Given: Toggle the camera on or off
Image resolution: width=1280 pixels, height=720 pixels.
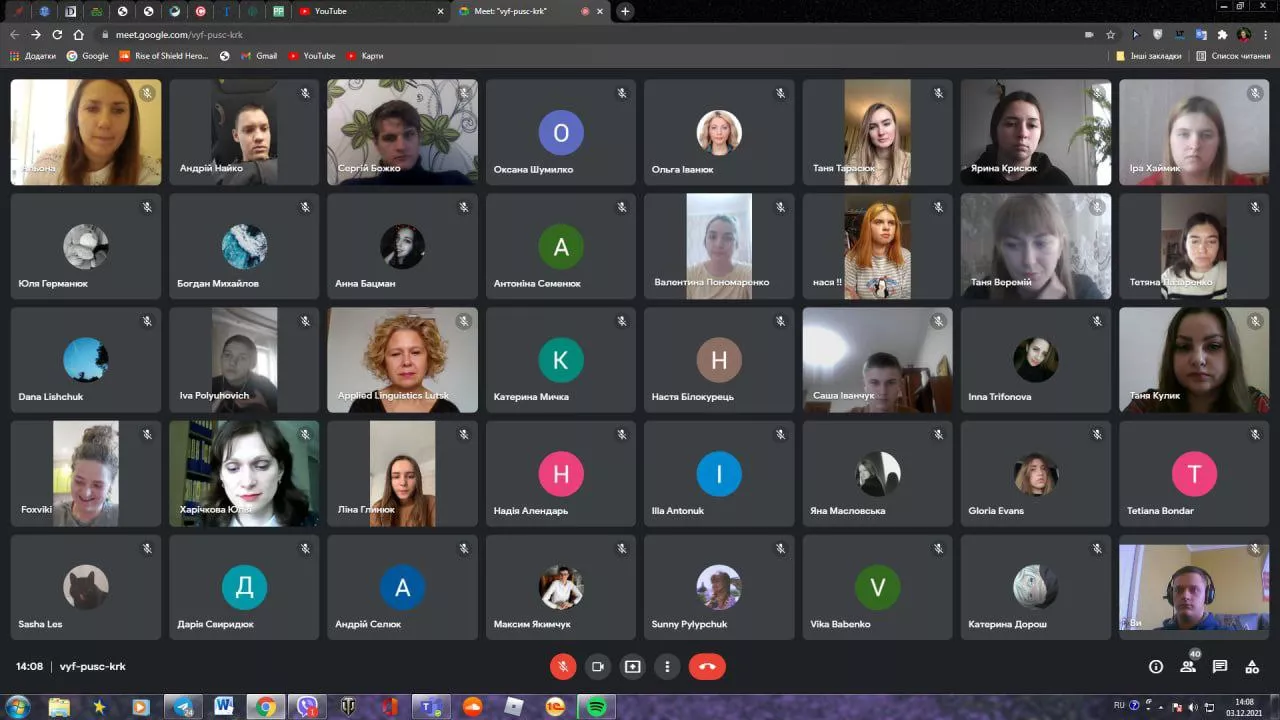Looking at the screenshot, I should point(598,667).
